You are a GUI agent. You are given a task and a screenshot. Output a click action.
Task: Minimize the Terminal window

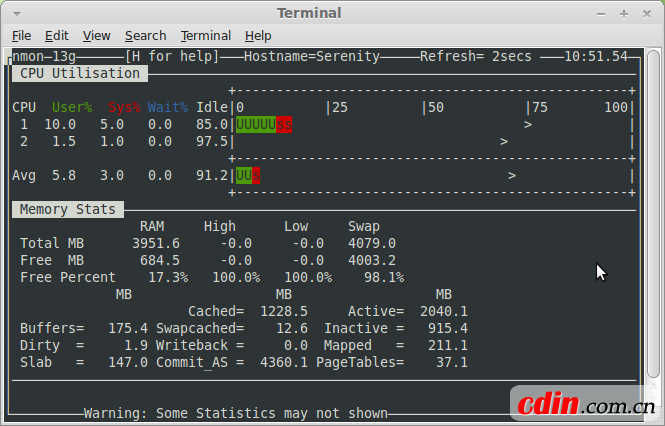point(601,14)
